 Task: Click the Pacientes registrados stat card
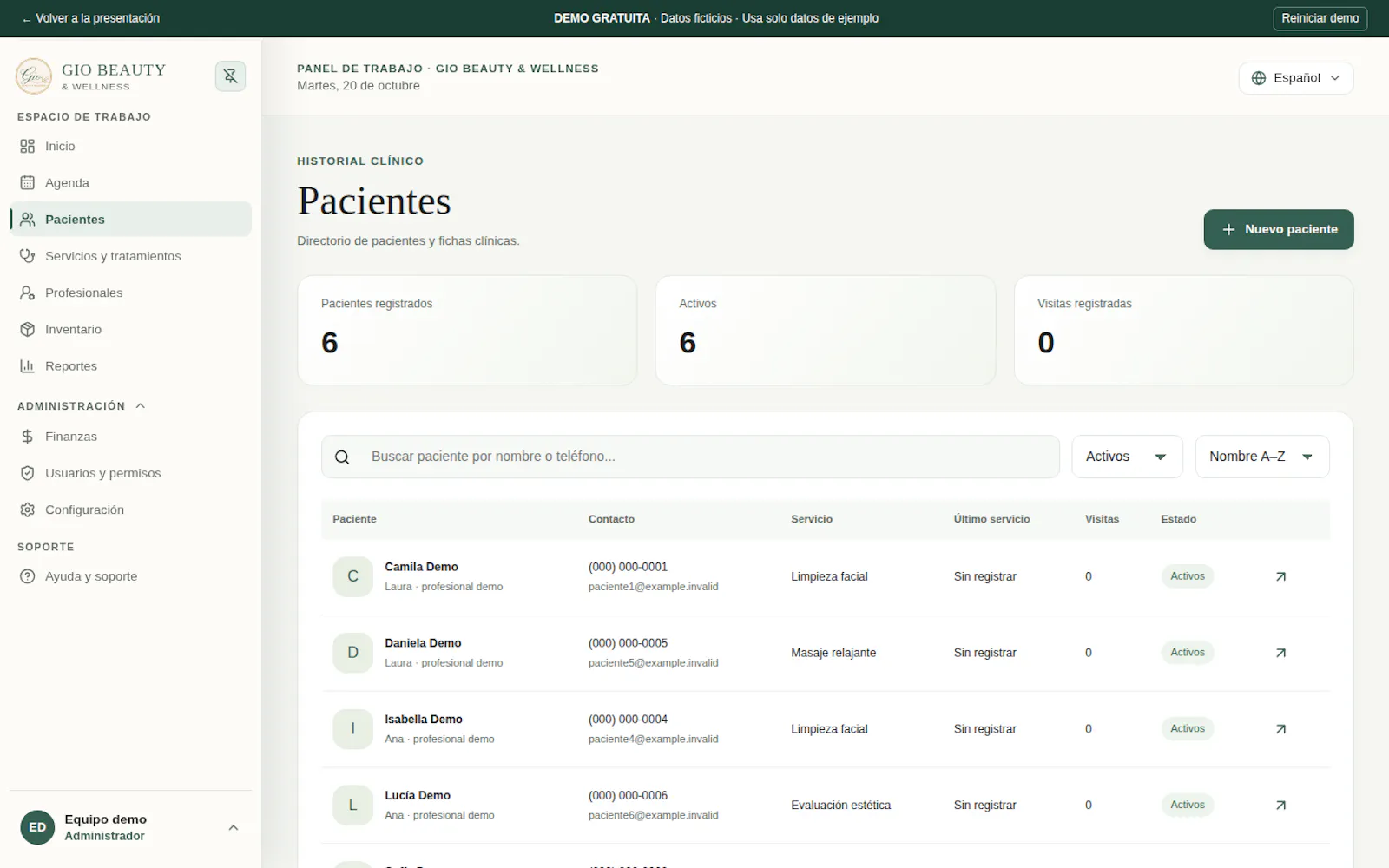click(467, 331)
